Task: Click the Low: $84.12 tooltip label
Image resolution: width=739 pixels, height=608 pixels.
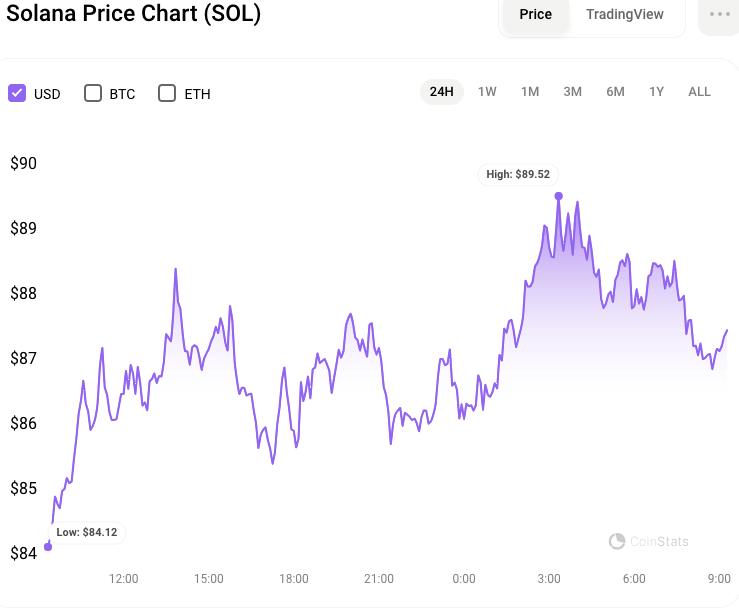Action: [87, 532]
